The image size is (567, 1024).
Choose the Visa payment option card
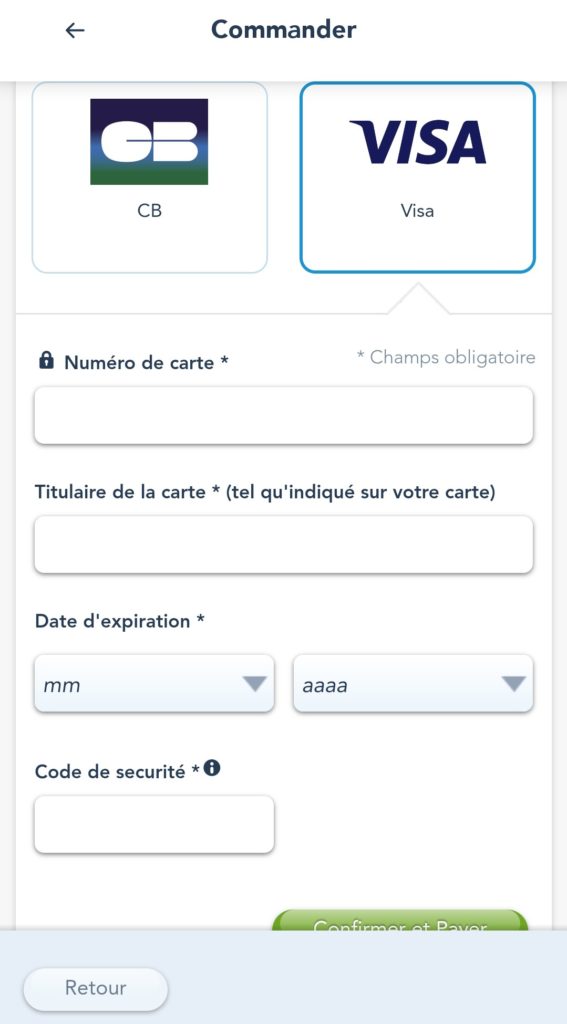(417, 177)
